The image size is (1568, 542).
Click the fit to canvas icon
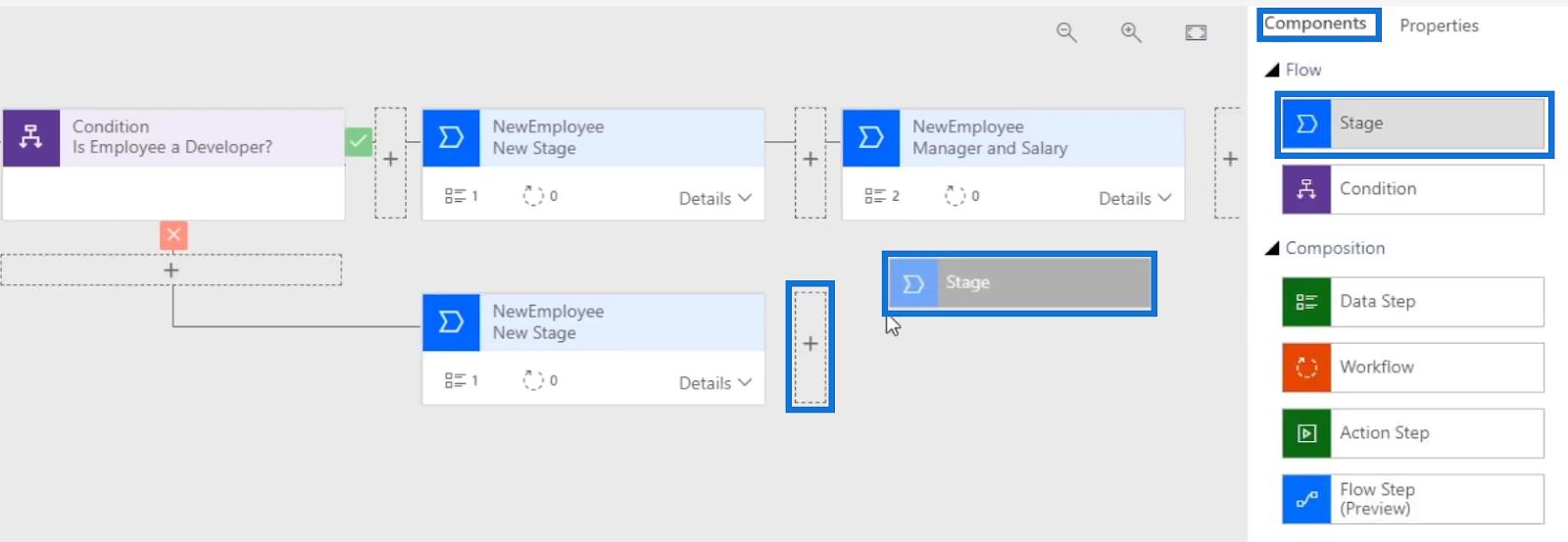(x=1196, y=32)
